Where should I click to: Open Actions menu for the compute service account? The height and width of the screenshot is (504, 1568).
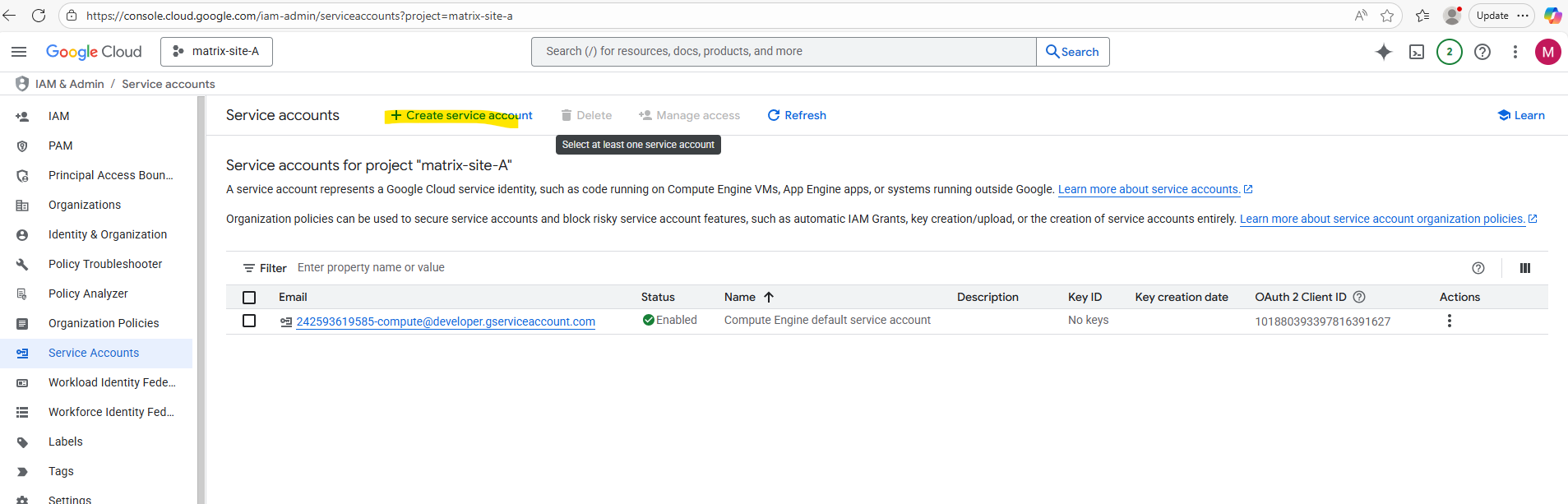(1450, 321)
